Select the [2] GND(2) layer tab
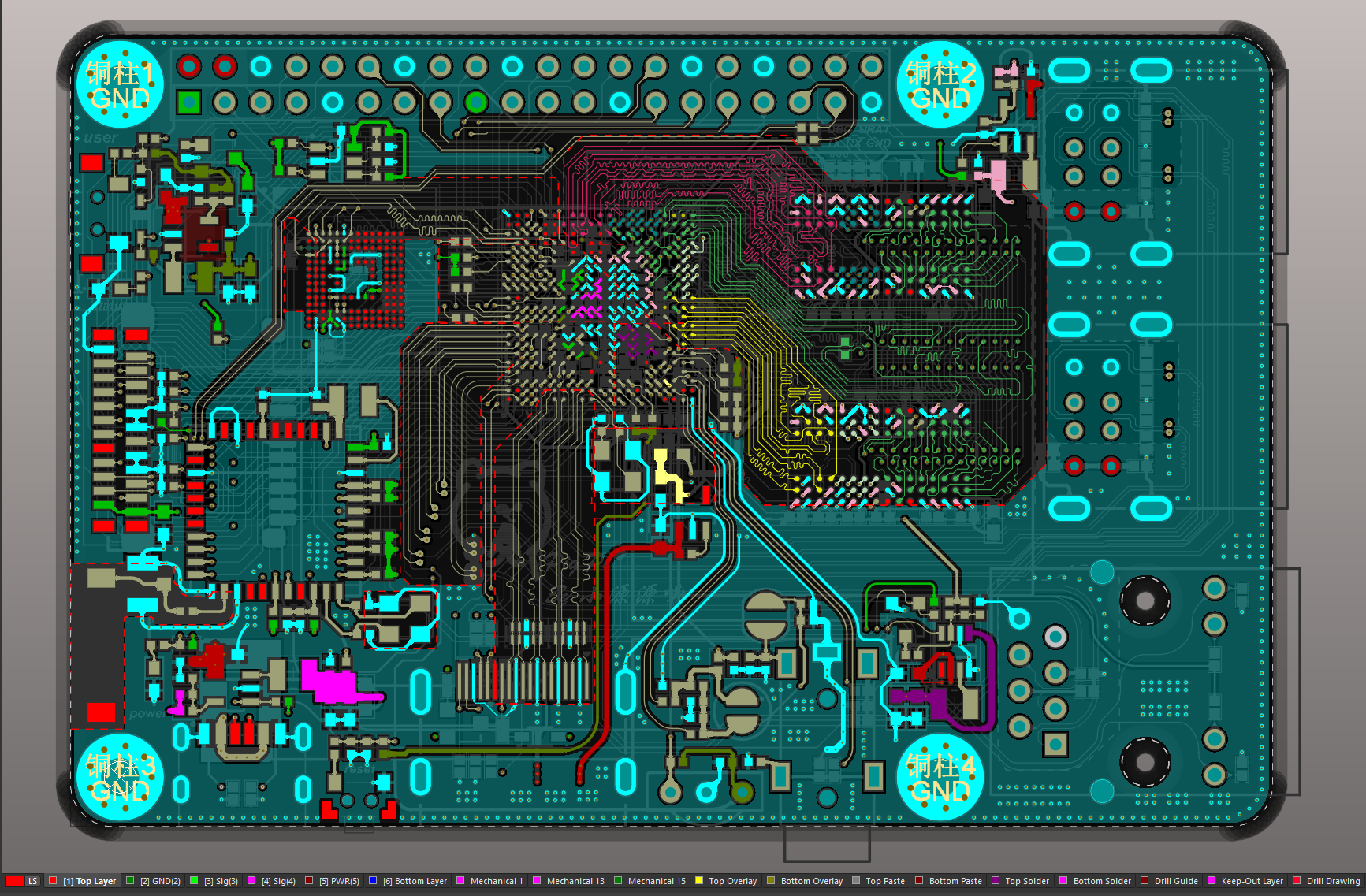The height and width of the screenshot is (896, 1366). pos(161,881)
